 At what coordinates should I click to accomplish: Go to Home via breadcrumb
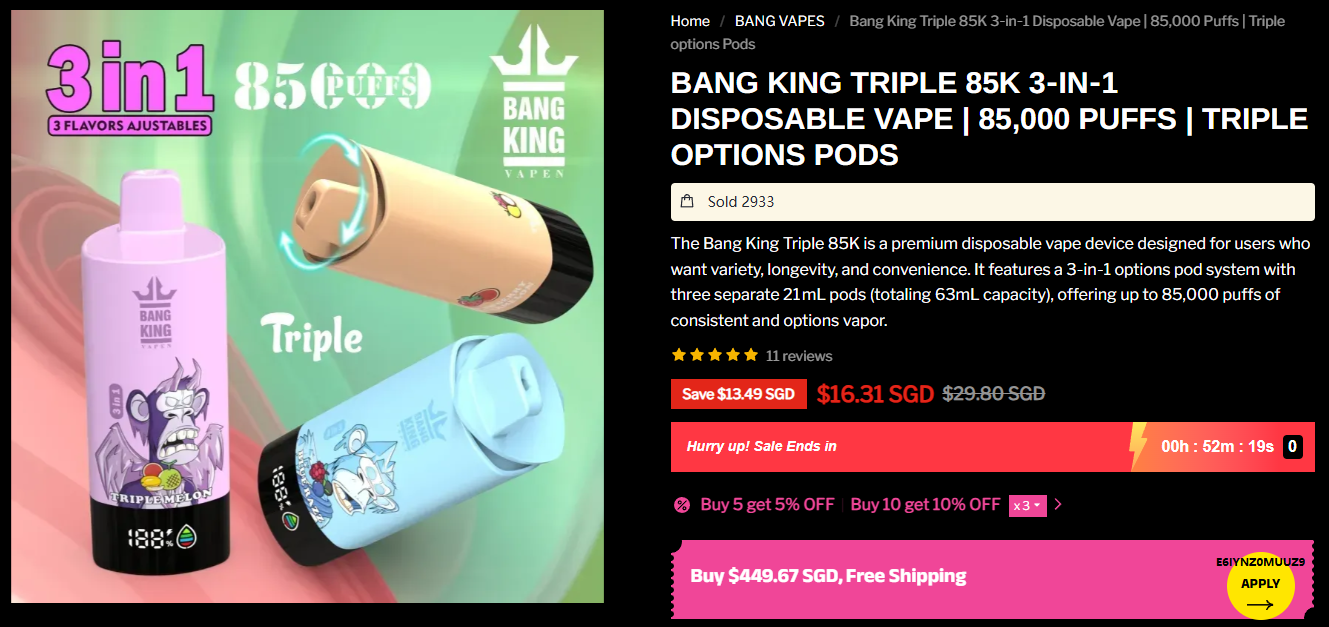pos(690,21)
